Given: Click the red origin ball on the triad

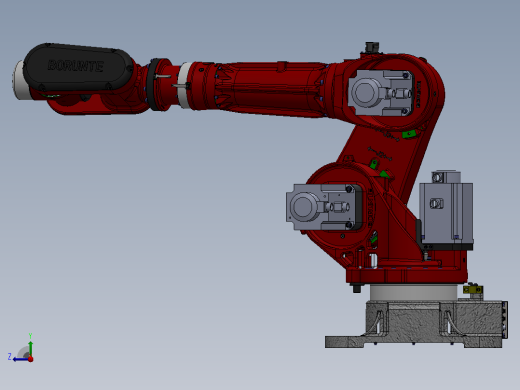Looking at the screenshot, I should 31,359.
